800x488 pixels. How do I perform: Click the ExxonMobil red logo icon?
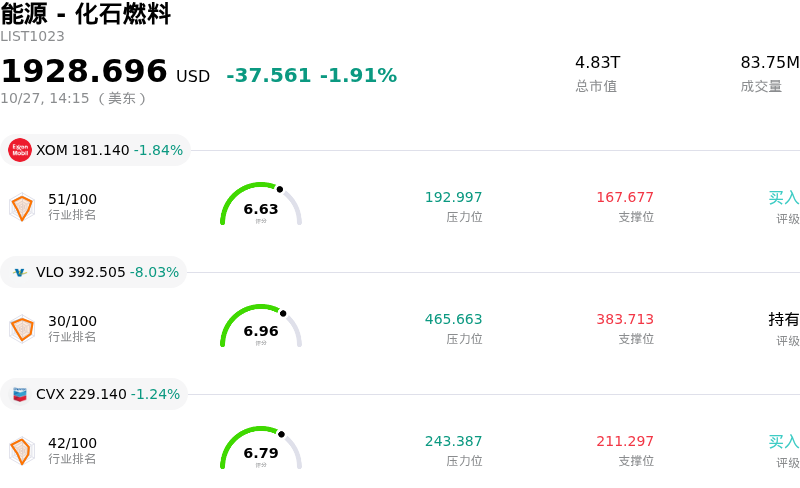[x=20, y=150]
